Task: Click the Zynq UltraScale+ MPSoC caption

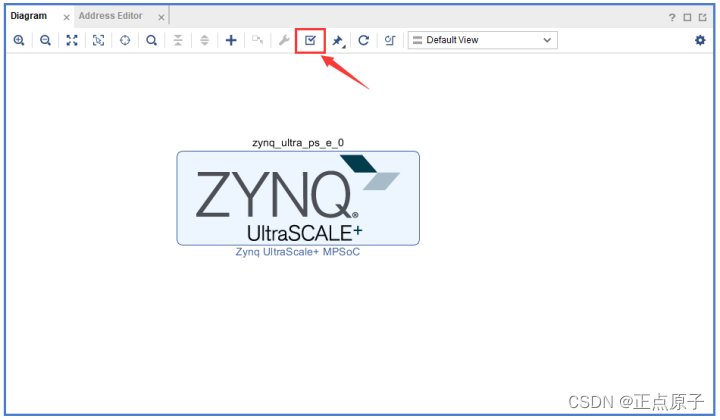Action: [298, 252]
